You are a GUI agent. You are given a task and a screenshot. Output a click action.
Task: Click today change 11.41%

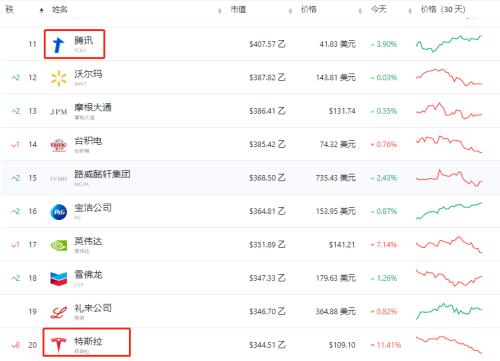(x=386, y=345)
